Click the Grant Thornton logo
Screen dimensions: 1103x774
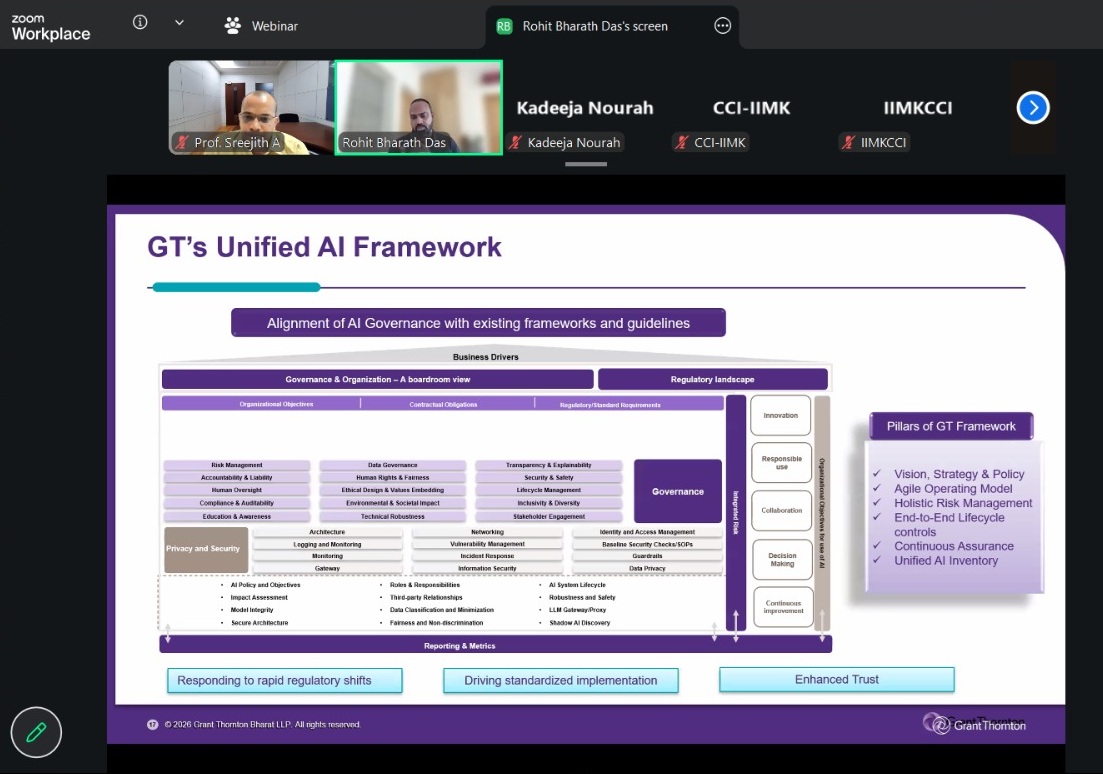[x=975, y=723]
